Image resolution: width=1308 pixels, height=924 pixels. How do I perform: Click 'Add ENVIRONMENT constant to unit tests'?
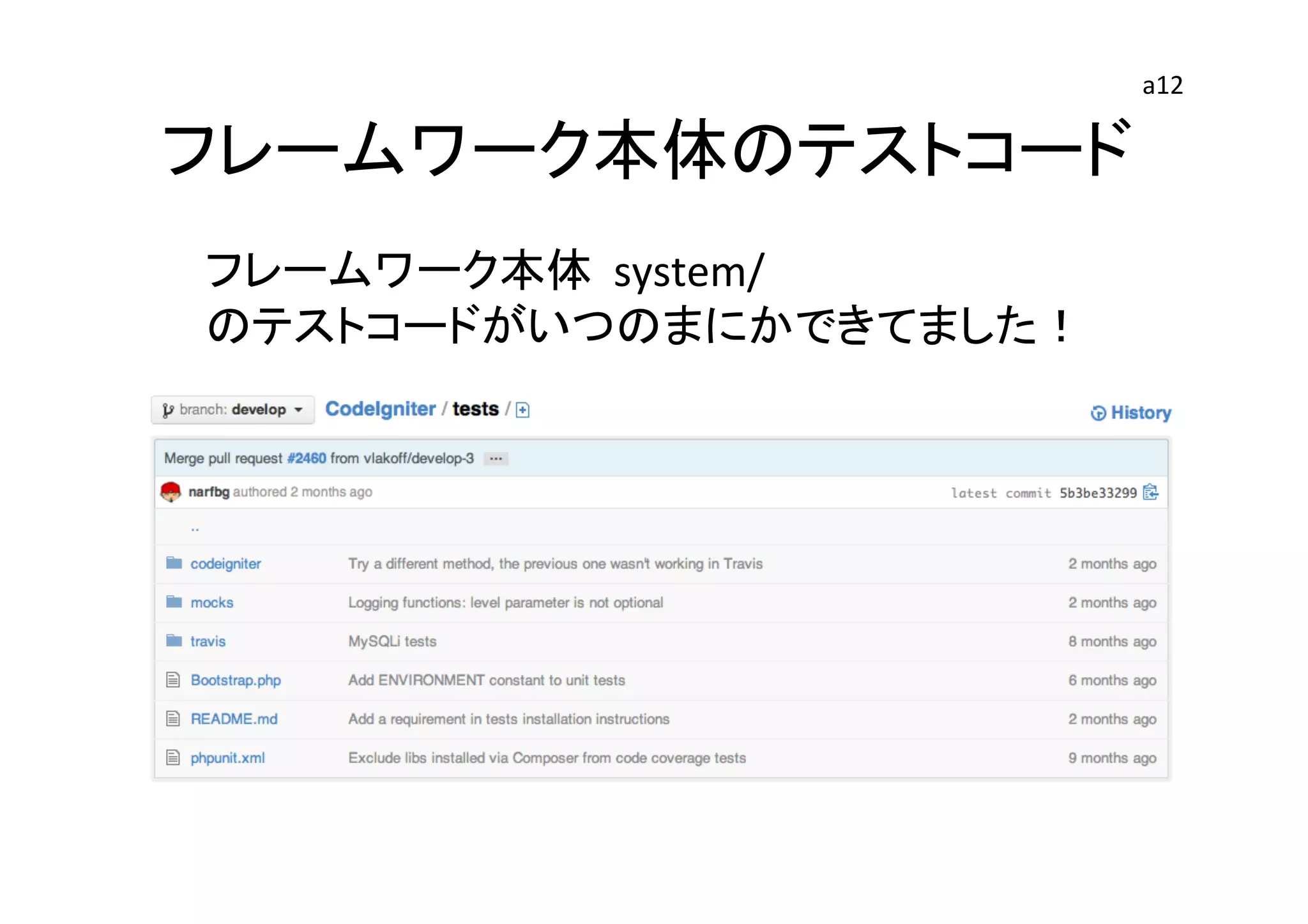[487, 680]
